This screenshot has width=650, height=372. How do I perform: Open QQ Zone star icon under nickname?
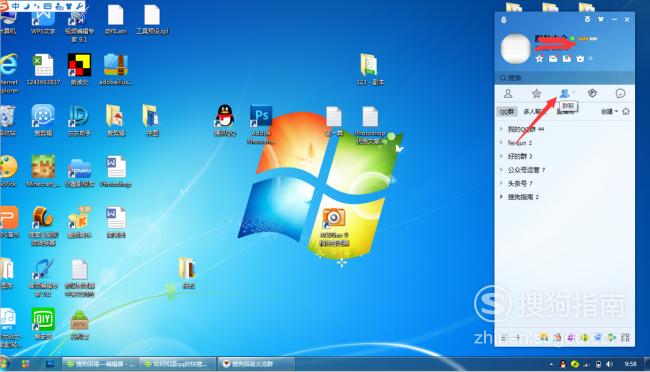point(539,59)
